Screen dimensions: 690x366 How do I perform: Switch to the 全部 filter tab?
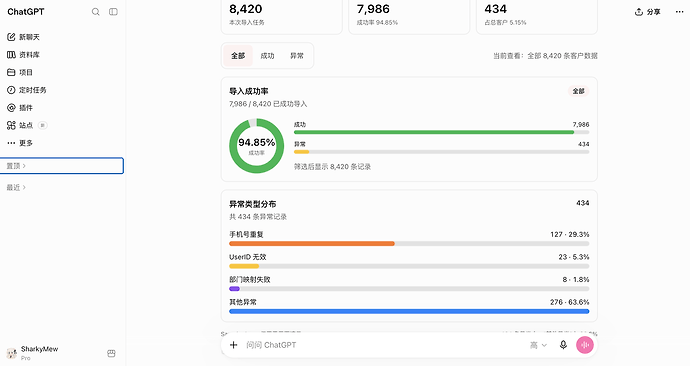238,56
